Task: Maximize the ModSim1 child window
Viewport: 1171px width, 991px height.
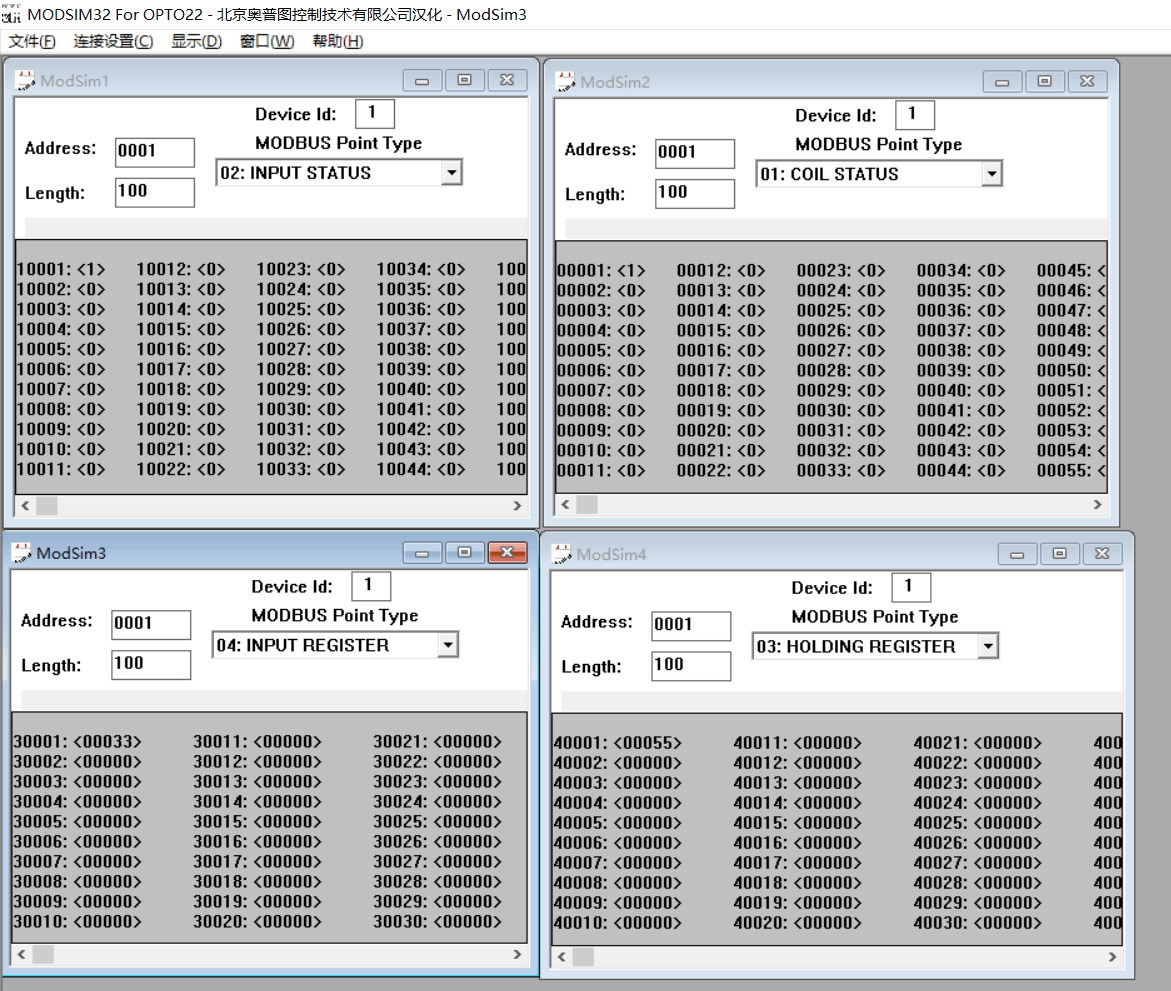Action: coord(465,80)
